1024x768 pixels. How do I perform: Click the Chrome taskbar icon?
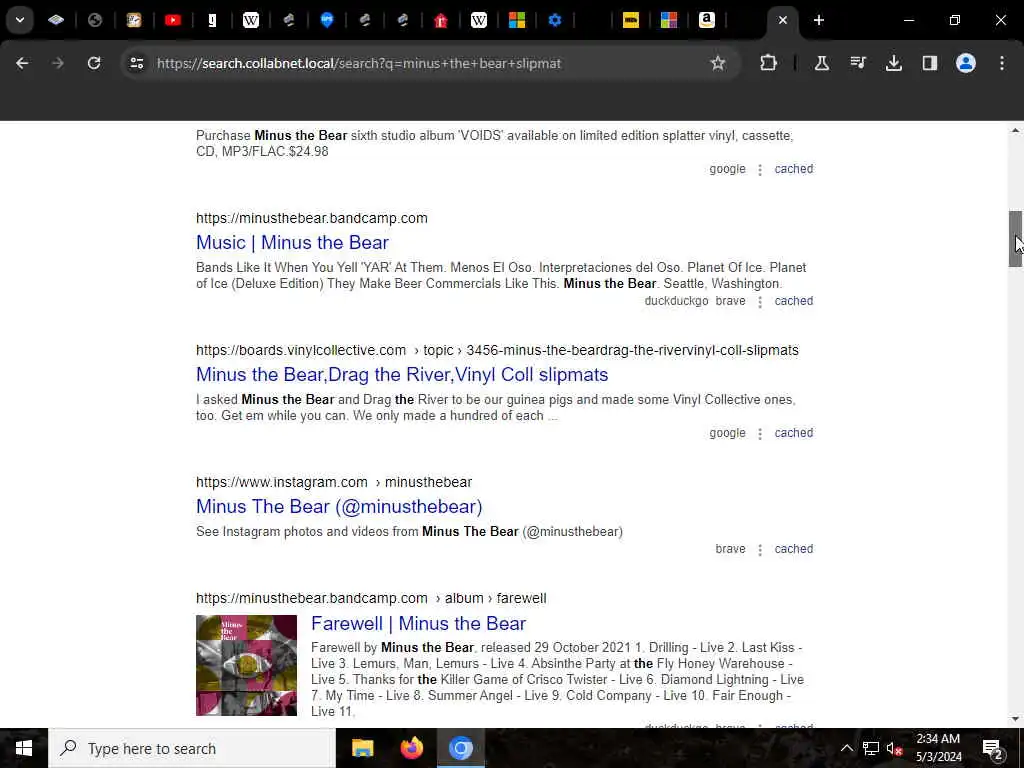pos(460,748)
